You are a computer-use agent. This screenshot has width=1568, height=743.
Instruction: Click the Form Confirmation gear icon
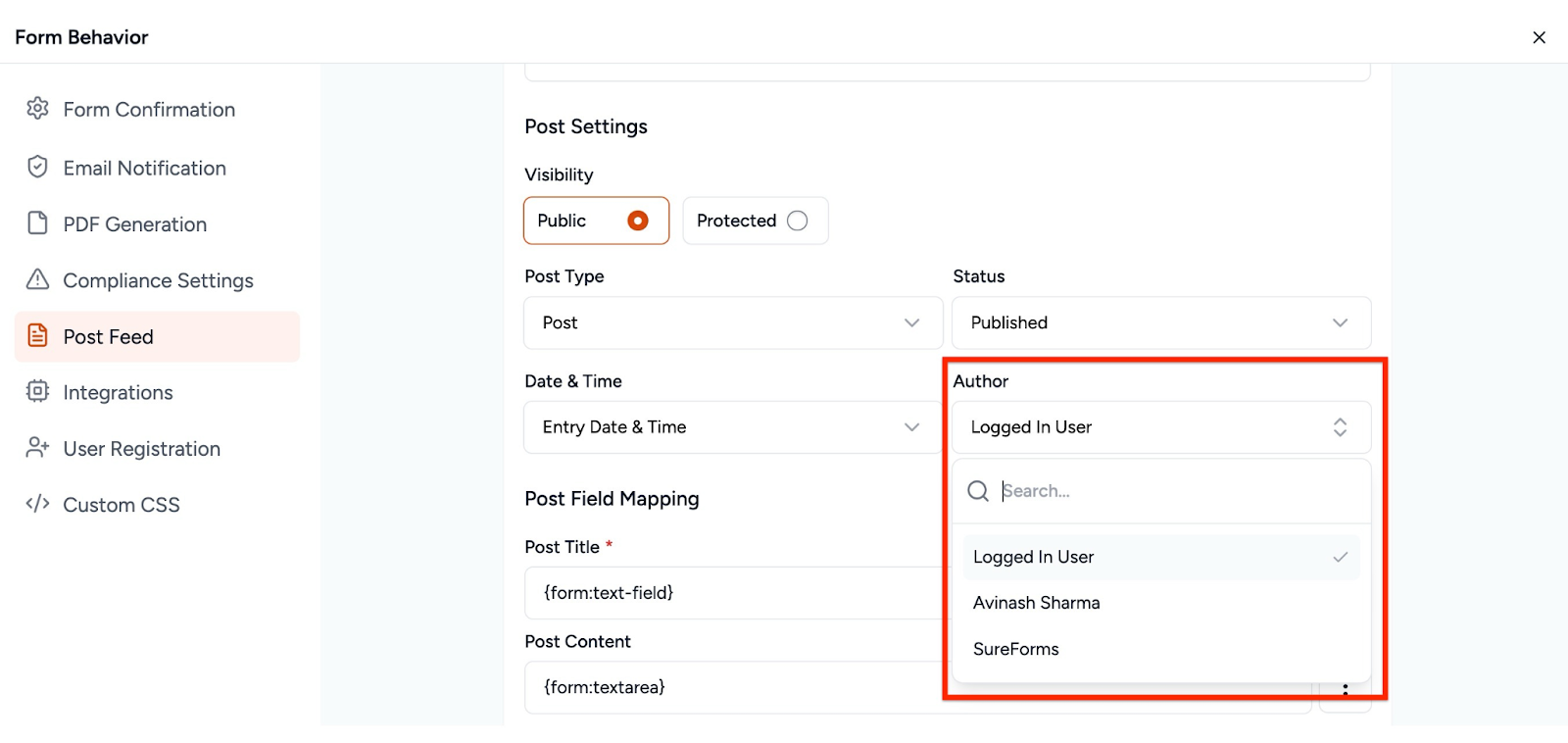37,109
